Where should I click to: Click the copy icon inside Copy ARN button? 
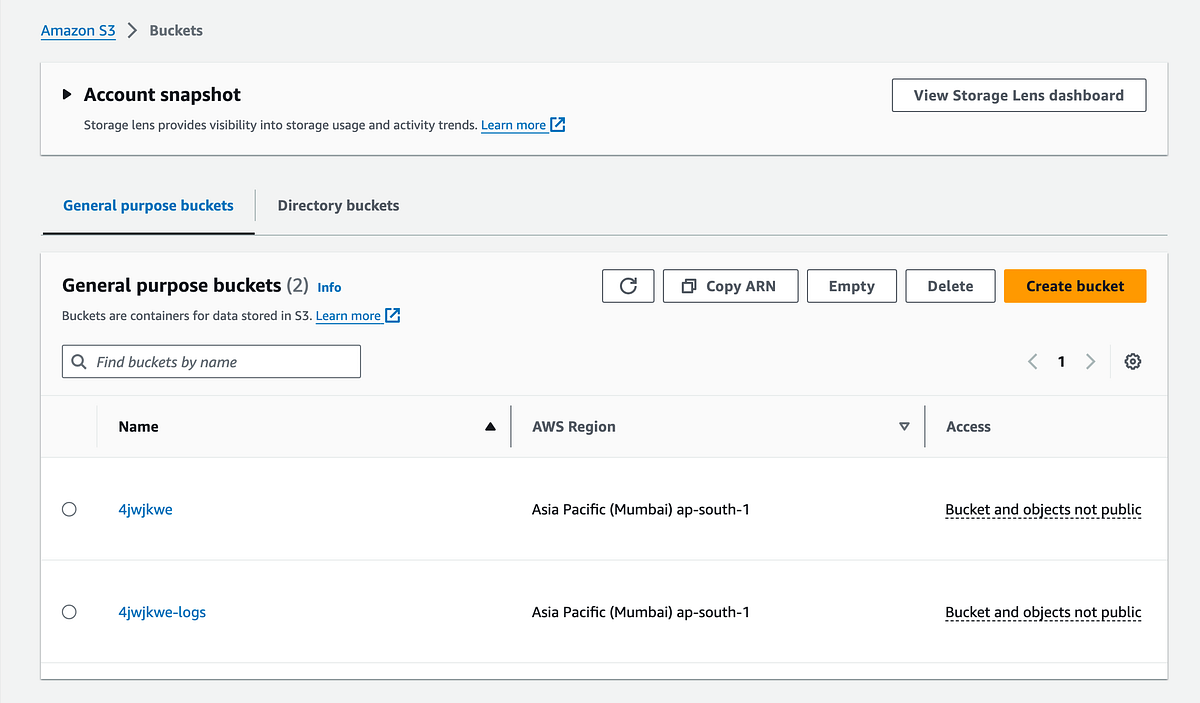[x=688, y=285]
